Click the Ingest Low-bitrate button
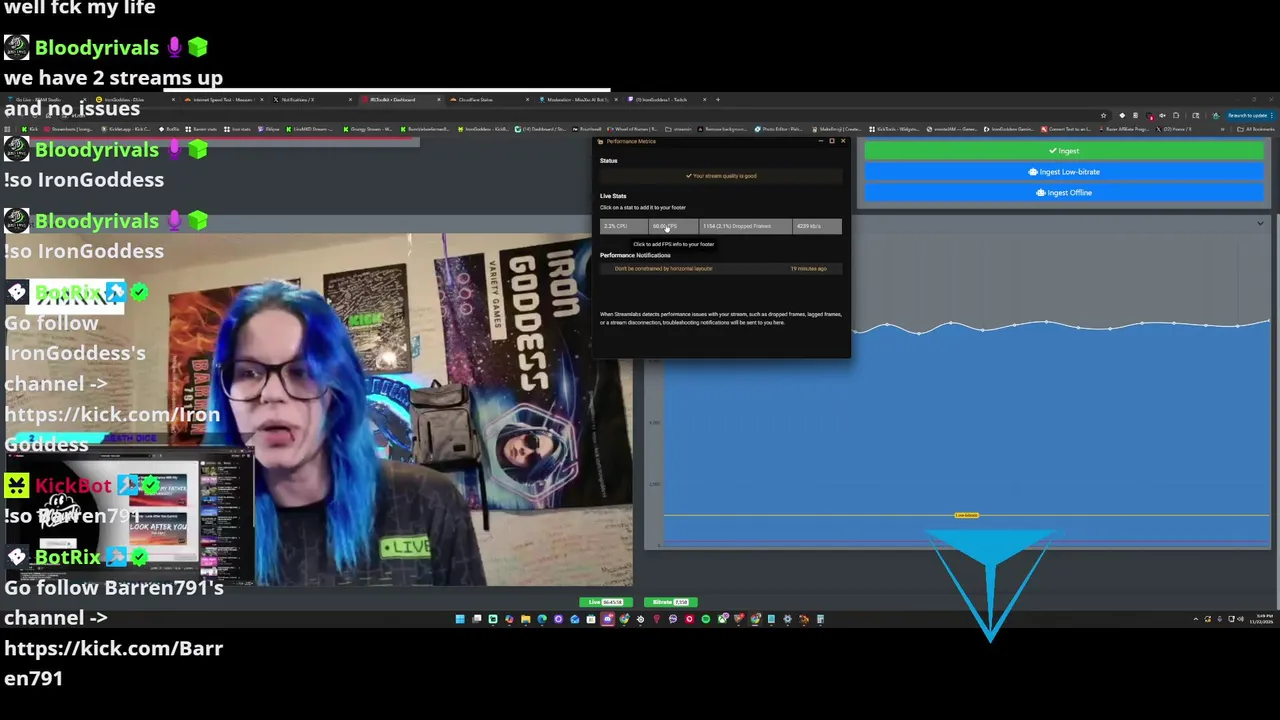Viewport: 1280px width, 720px height. coord(1064,172)
